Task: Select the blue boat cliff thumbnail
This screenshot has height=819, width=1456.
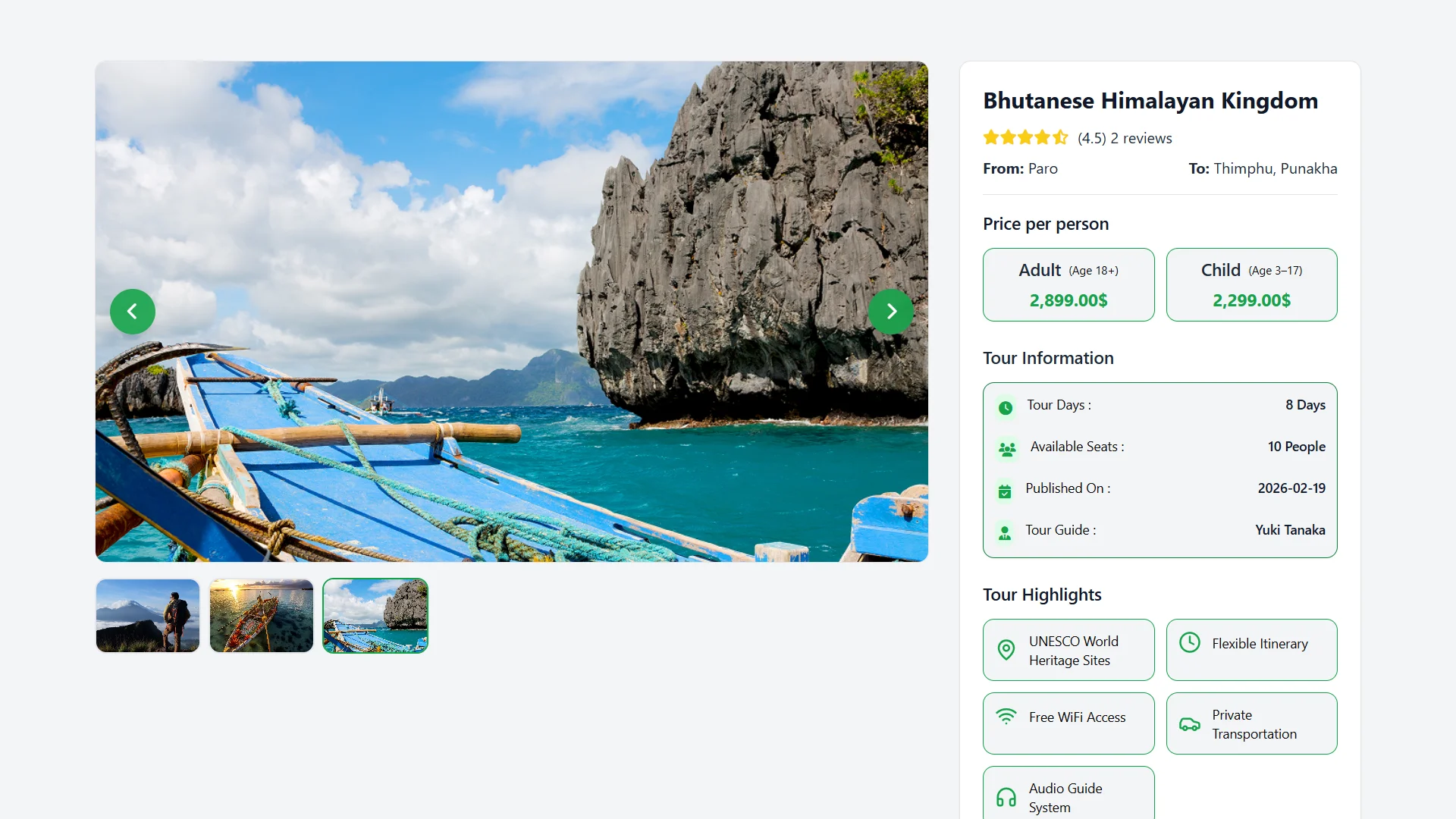Action: 375,616
